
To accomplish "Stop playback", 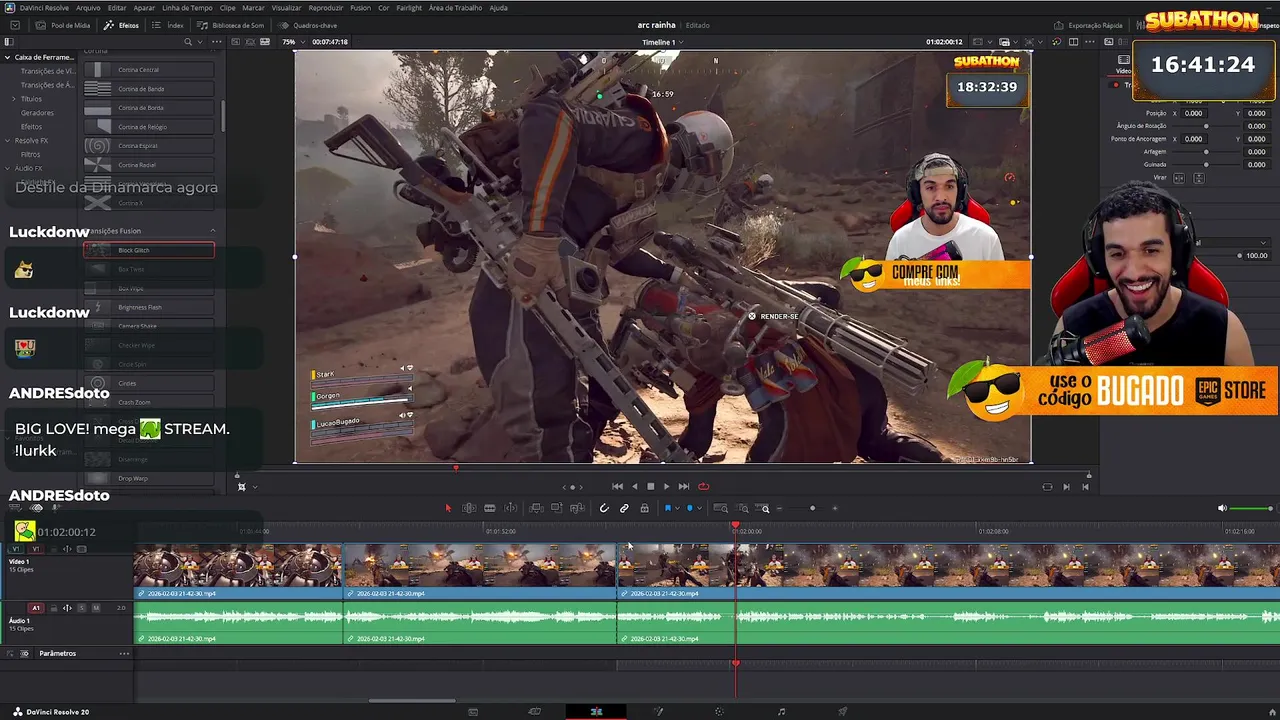I will coord(650,487).
